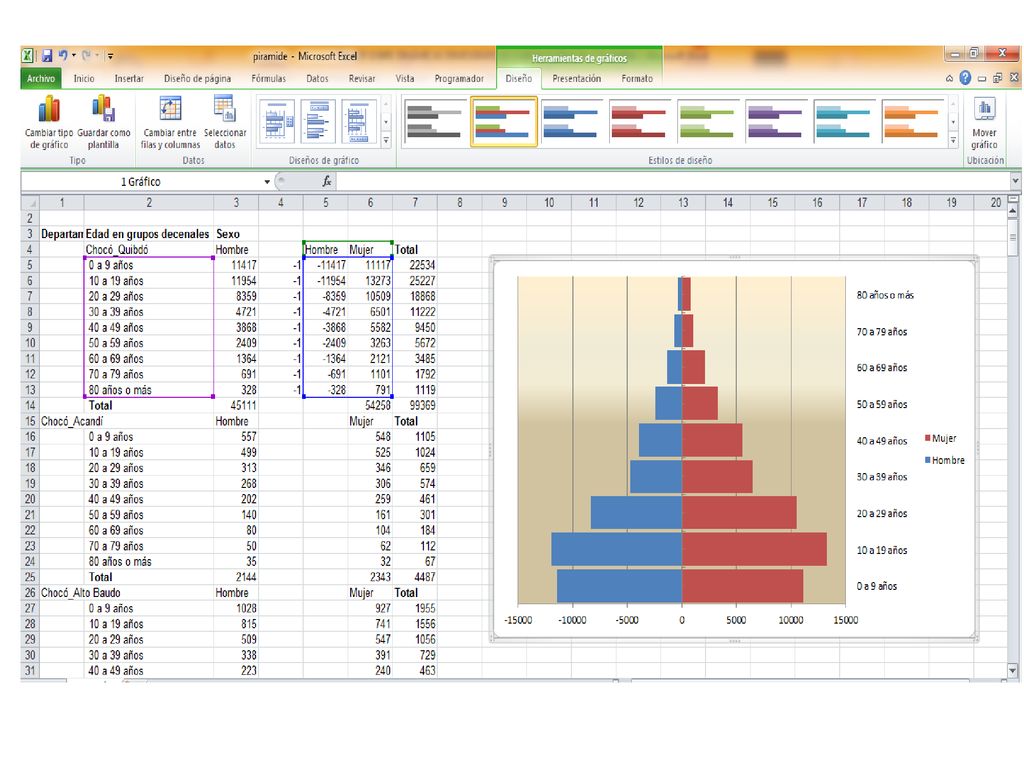This screenshot has width=1024, height=768.
Task: Expand the formula bar
Action: pyautogui.click(x=1015, y=181)
